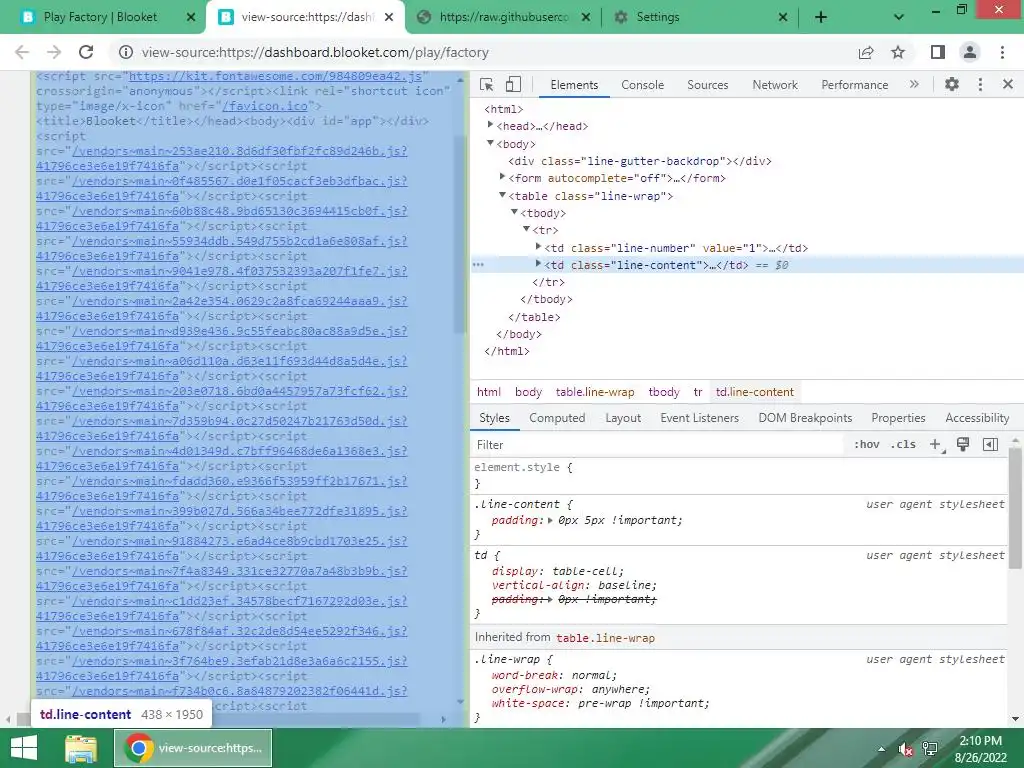Viewport: 1024px width, 768px height.
Task: Show more DevTools tabs chevron
Action: [914, 84]
